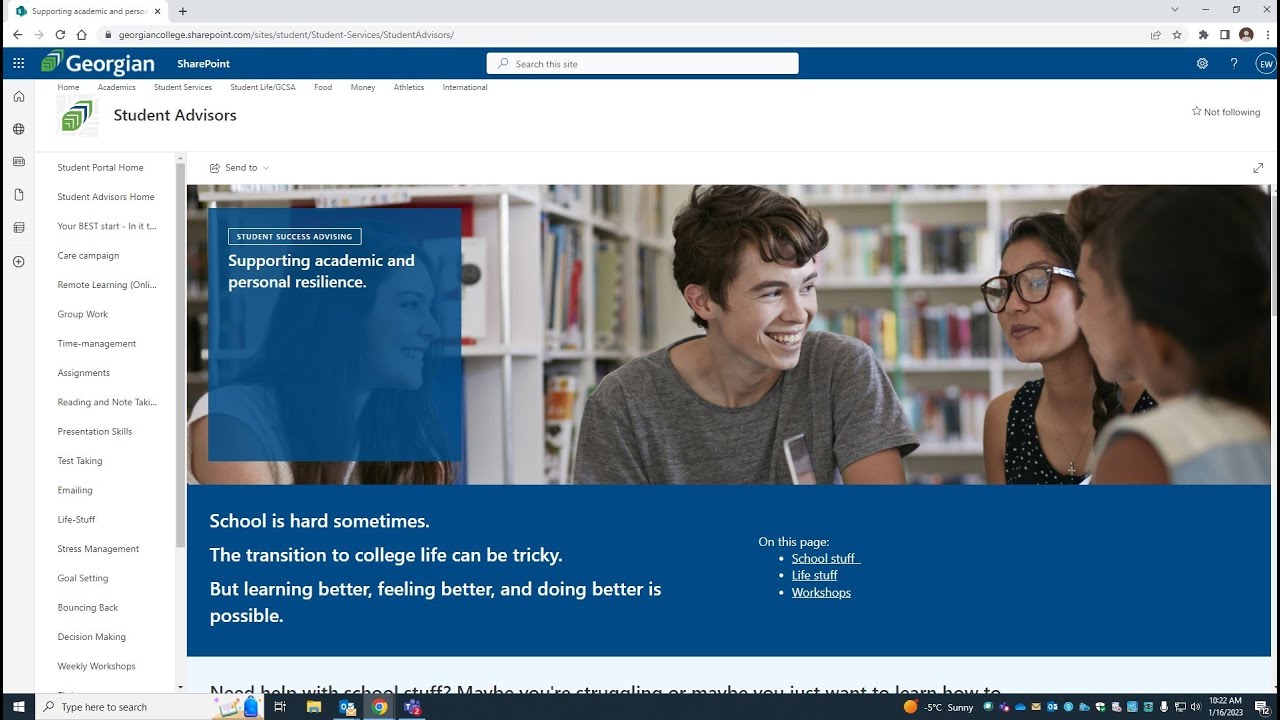
Task: Open Outlook from the taskbar
Action: [x=347, y=707]
